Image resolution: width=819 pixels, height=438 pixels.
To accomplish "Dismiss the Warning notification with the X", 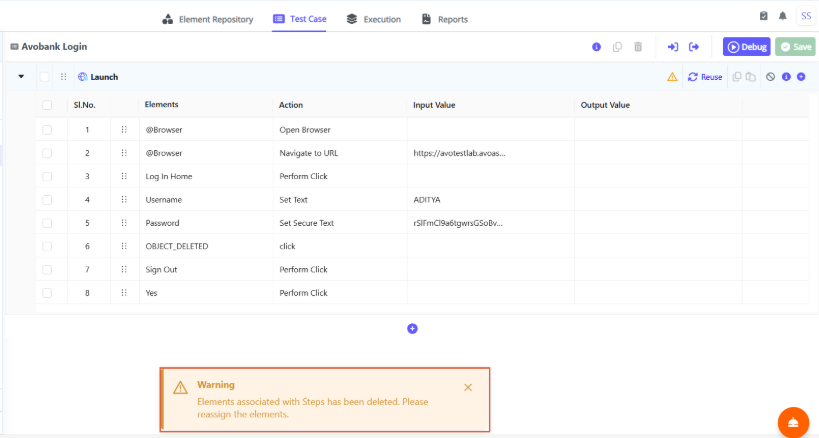I will coord(468,387).
